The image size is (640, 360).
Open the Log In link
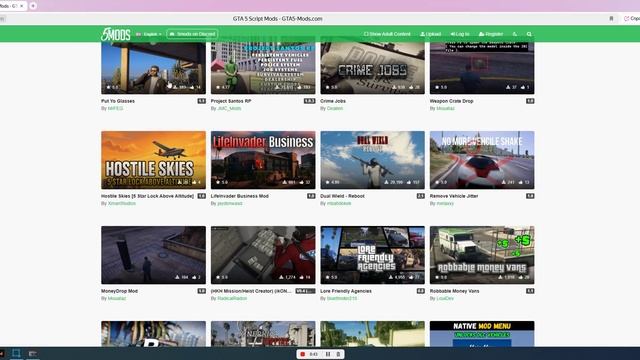point(460,34)
